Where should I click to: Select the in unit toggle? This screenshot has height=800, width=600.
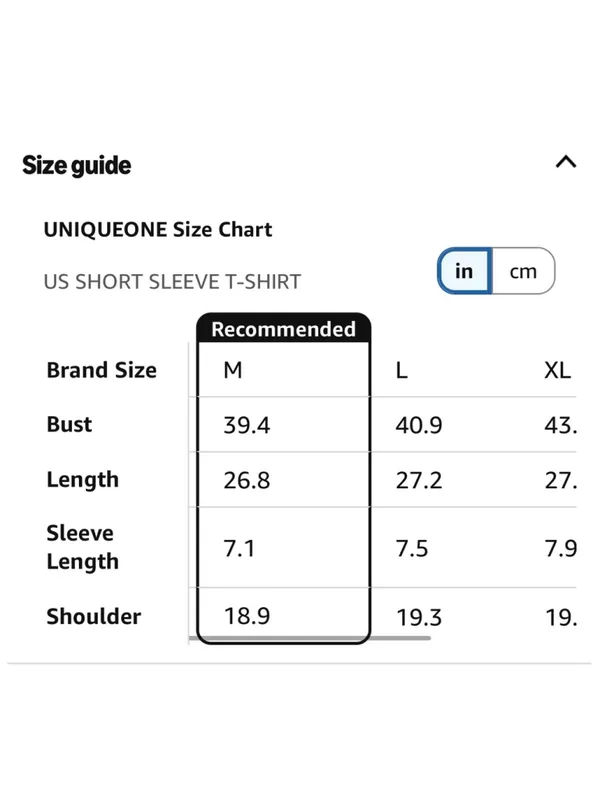[x=464, y=271]
